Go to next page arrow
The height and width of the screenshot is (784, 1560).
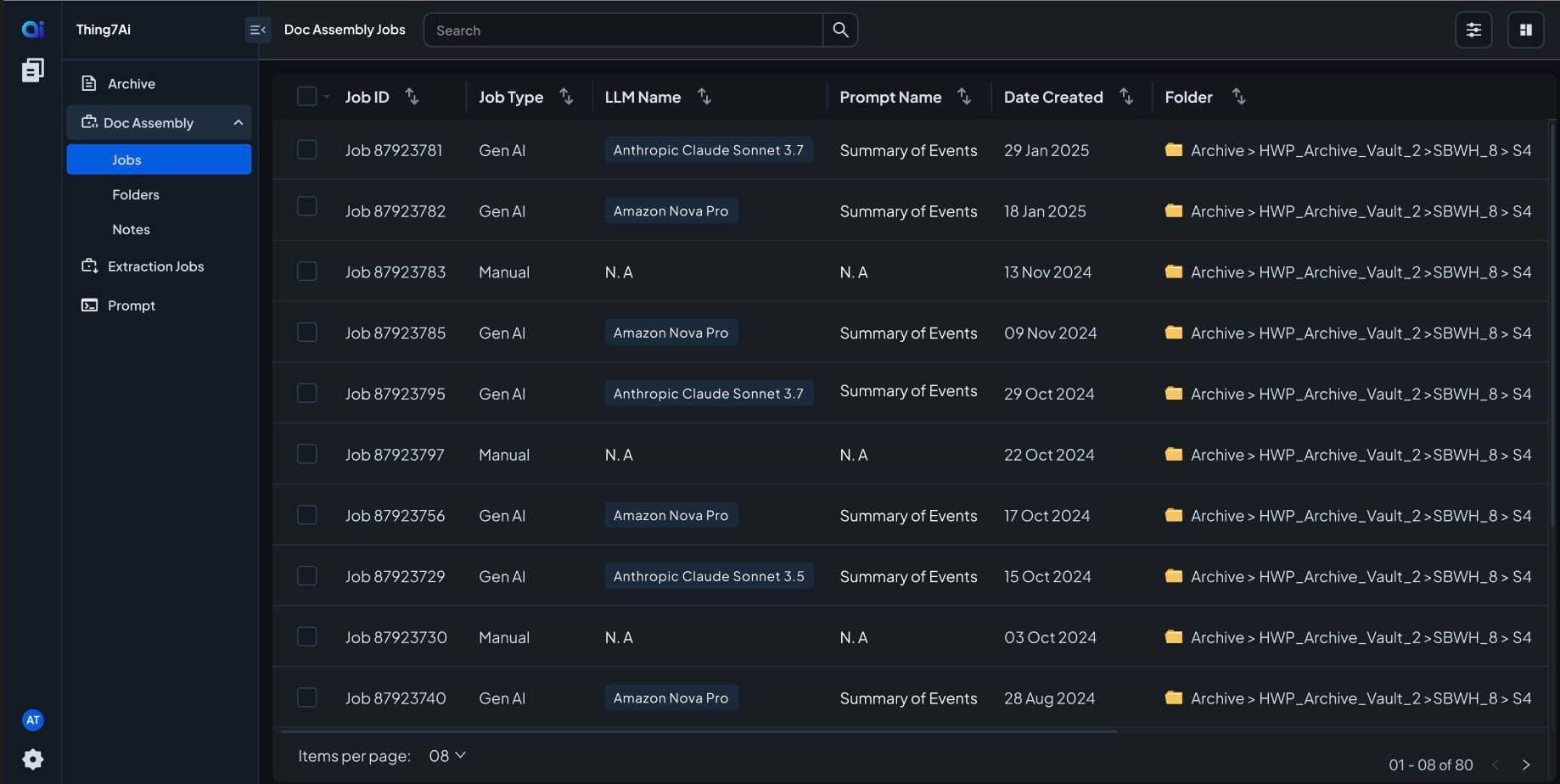pos(1526,764)
